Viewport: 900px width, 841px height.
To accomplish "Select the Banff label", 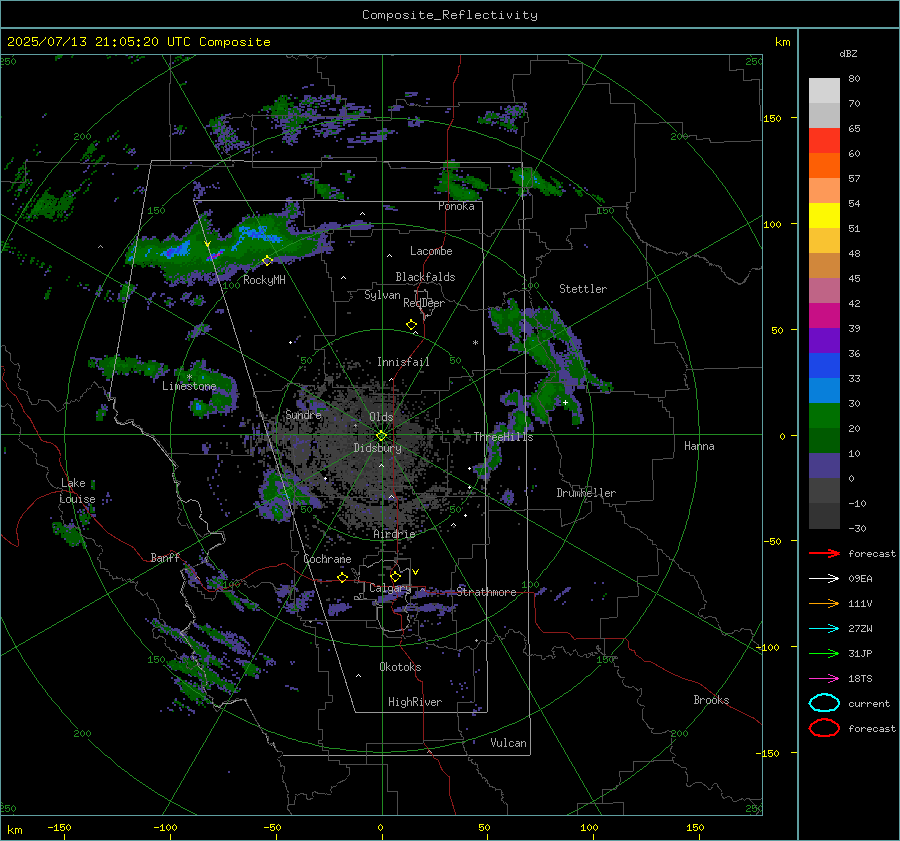I will point(165,558).
